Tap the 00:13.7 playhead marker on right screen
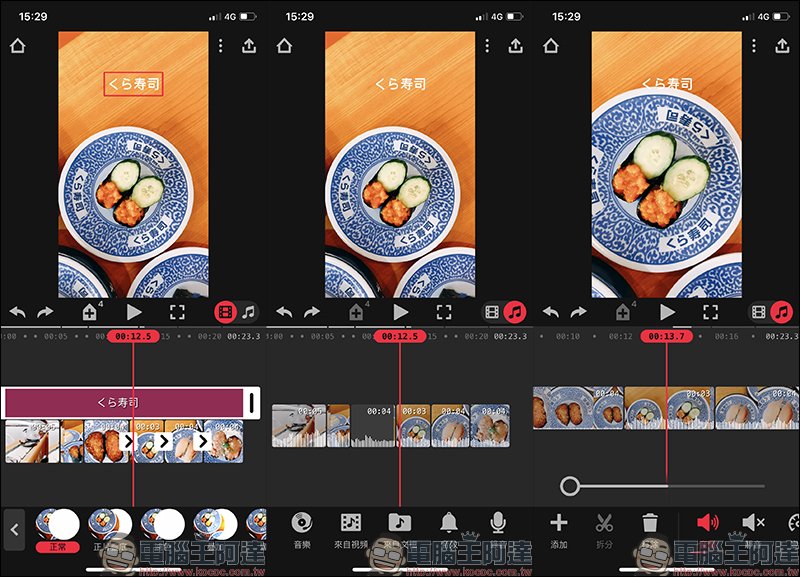Viewport: 800px width, 577px height. pyautogui.click(x=666, y=336)
